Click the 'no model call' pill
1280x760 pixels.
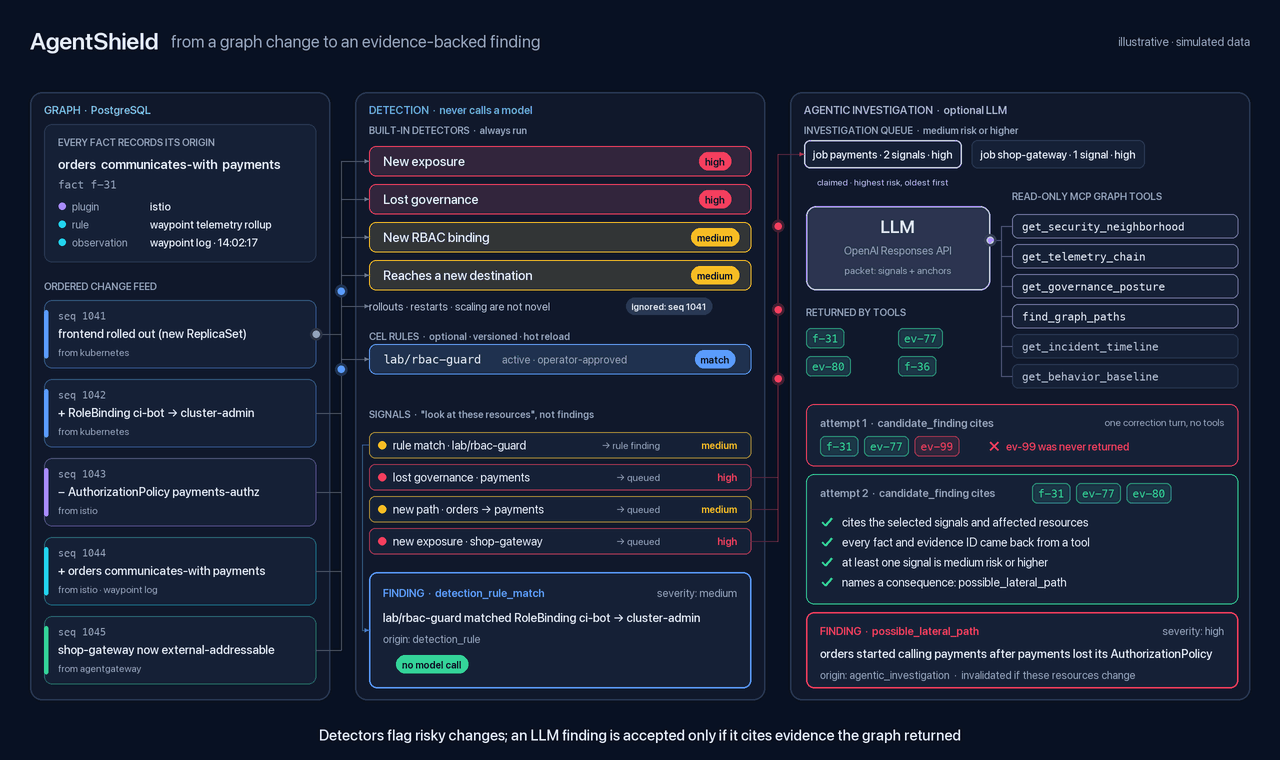point(433,664)
